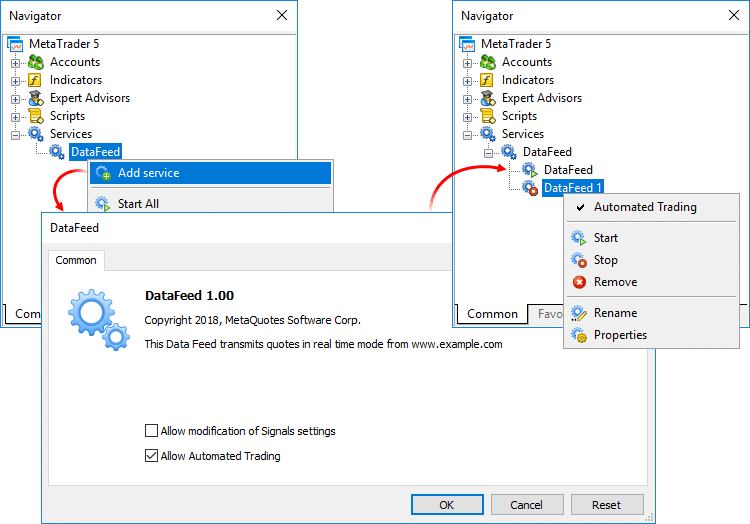Viewport: 750px width, 524px height.
Task: Select Remove in DataFeed 1 context menu
Action: click(651, 282)
